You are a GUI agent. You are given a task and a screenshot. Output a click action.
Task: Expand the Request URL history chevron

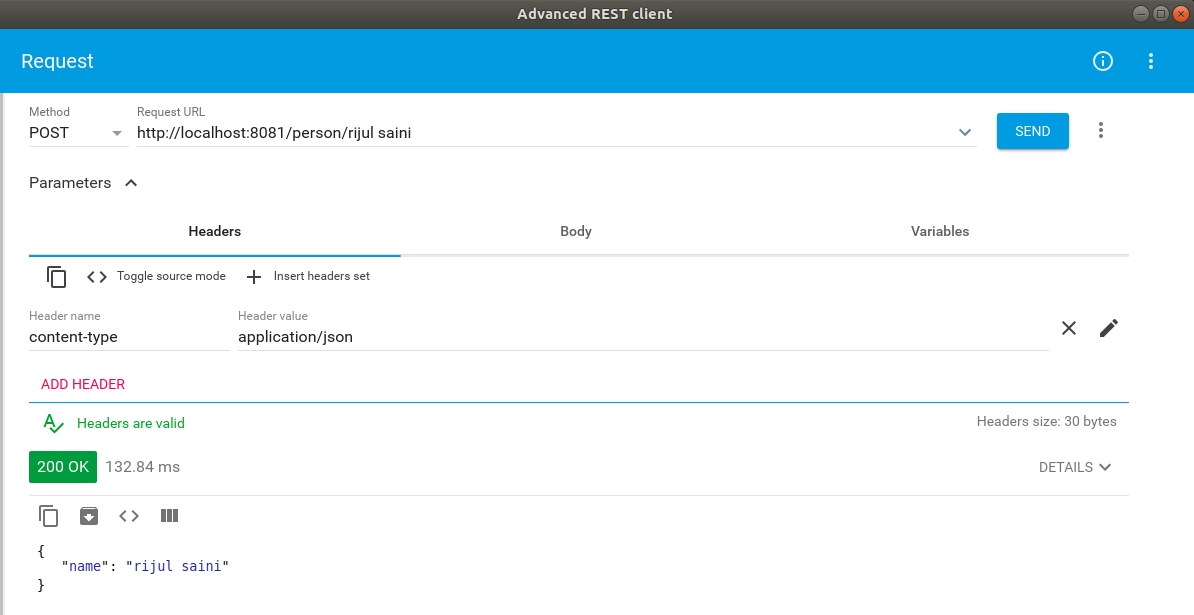click(965, 132)
